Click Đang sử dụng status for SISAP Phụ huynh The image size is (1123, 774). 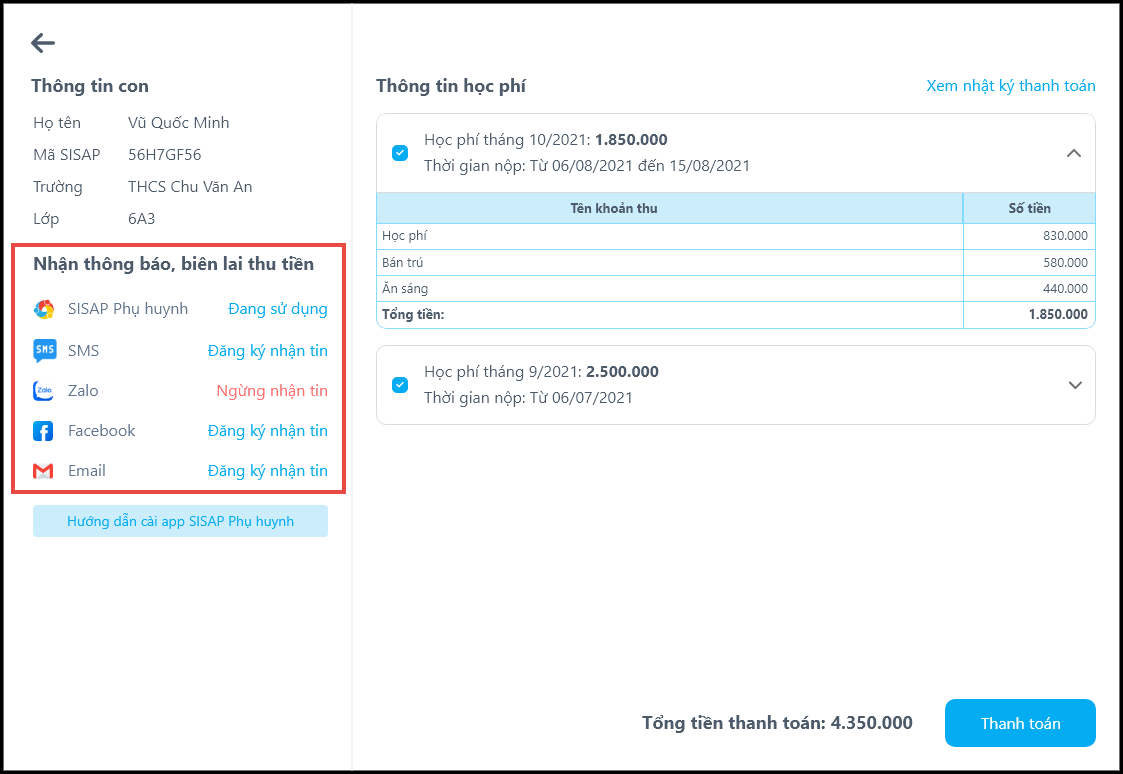278,309
